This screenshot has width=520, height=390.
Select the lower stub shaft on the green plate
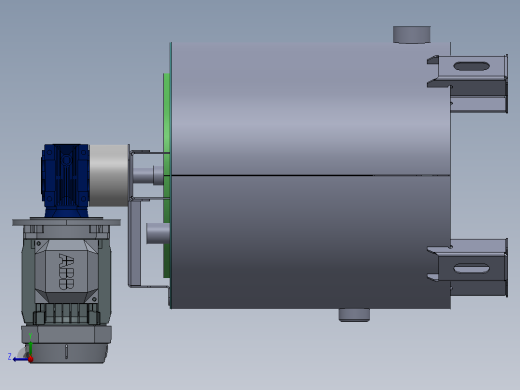pos(158,233)
